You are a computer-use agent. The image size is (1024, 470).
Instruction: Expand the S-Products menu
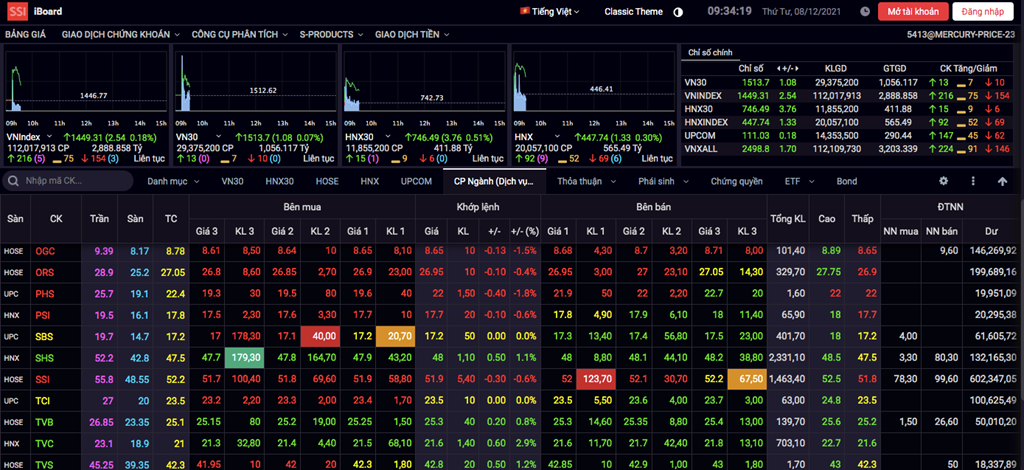[331, 34]
